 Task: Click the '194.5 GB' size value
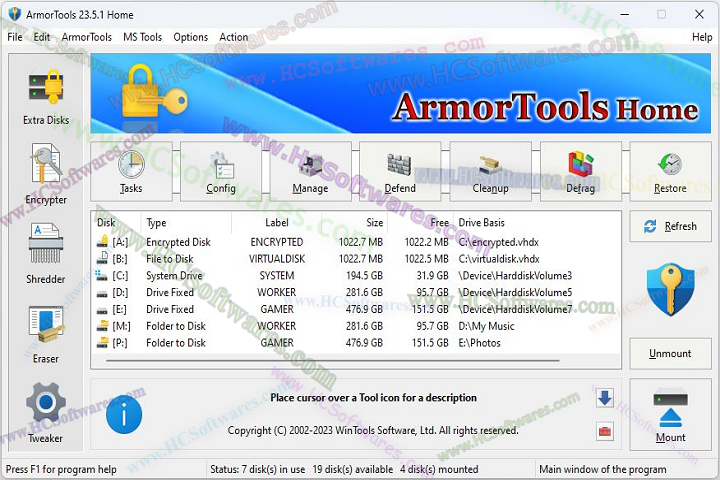(365, 276)
